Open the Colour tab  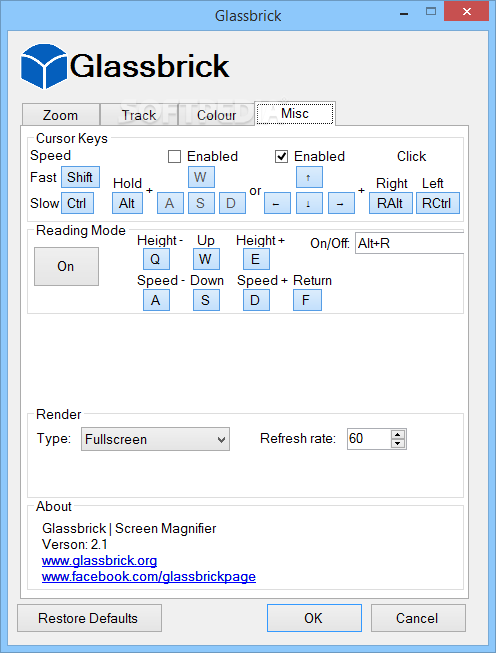pyautogui.click(x=217, y=115)
